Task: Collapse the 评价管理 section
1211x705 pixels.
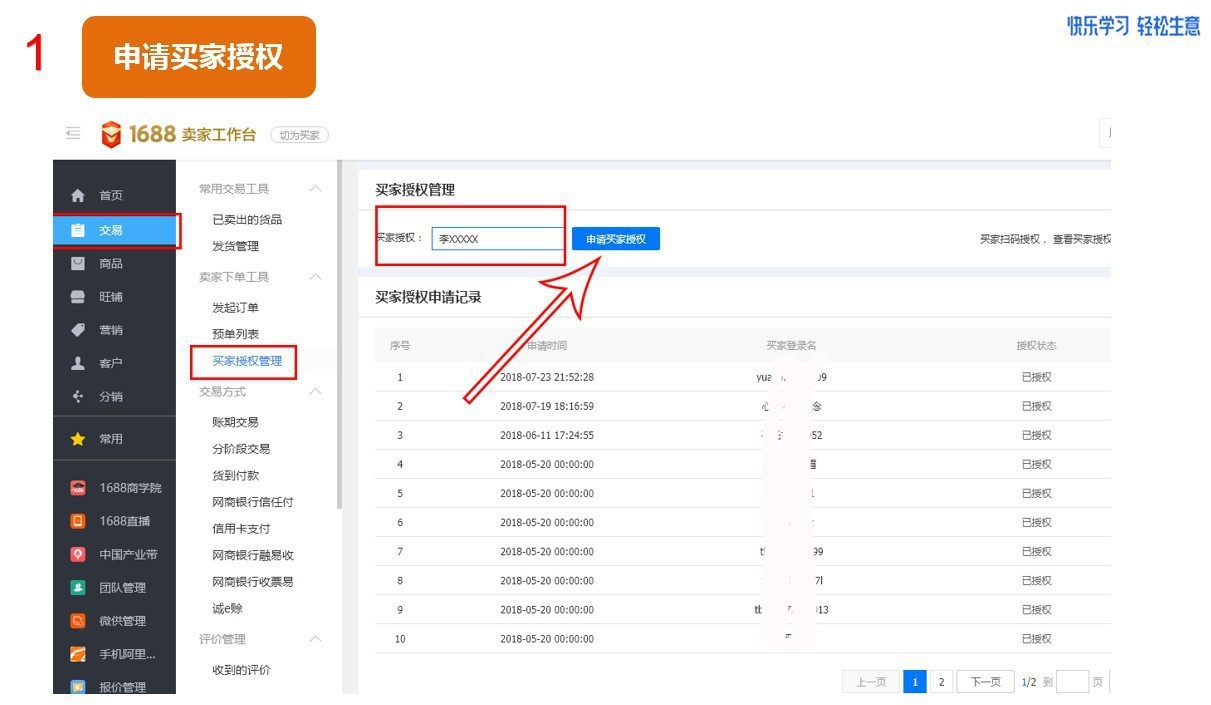Action: [x=315, y=639]
